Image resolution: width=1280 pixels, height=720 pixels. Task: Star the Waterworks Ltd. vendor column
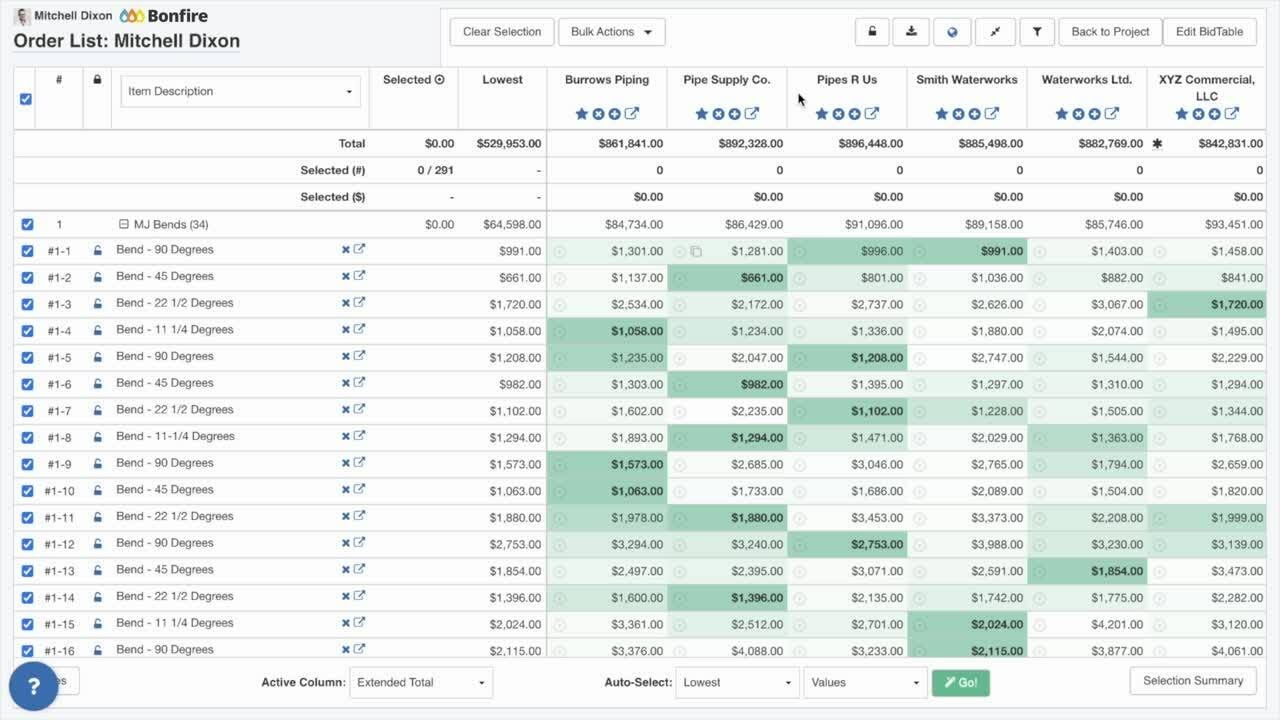[1062, 114]
